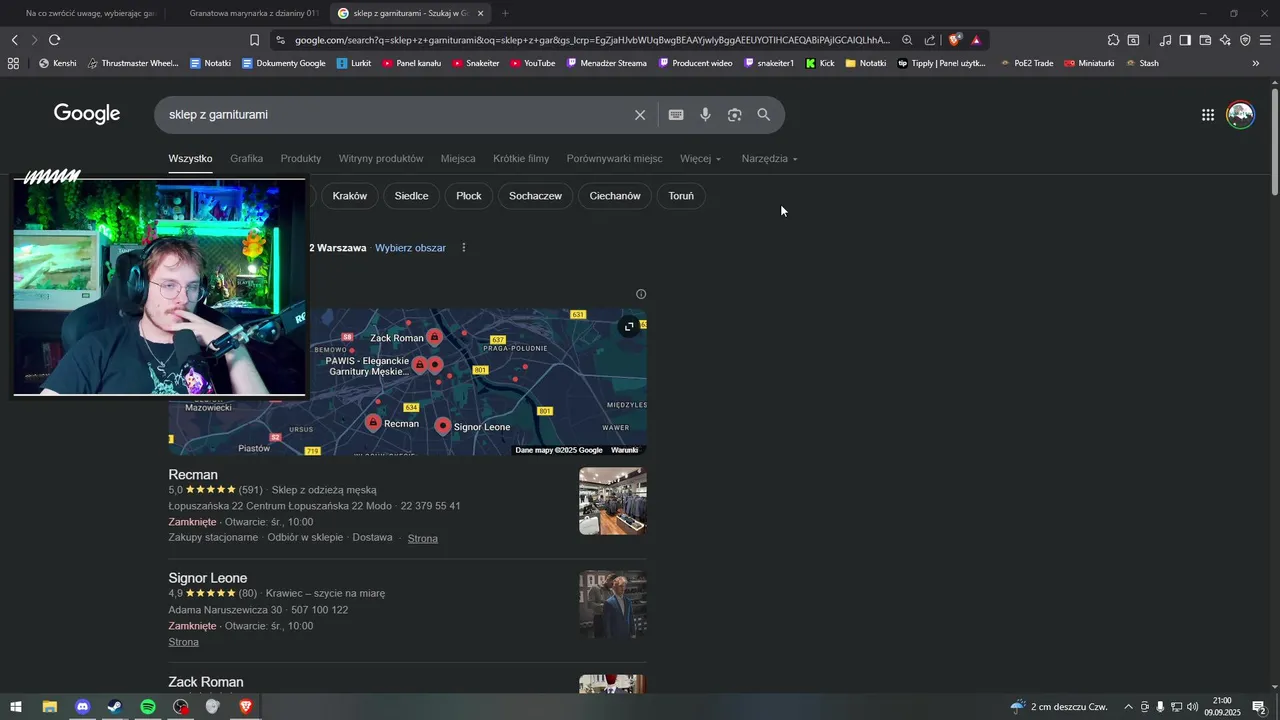Toggle the browser sidebar panel
This screenshot has height=720, width=1280.
[1185, 40]
